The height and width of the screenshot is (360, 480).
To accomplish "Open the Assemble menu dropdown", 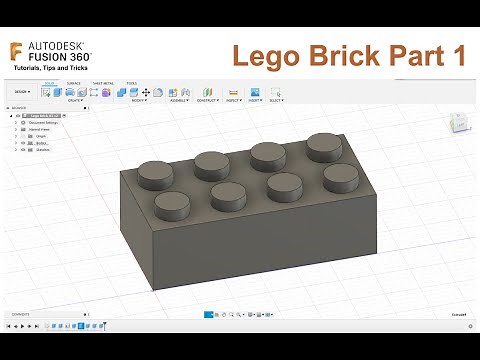I will tap(179, 100).
